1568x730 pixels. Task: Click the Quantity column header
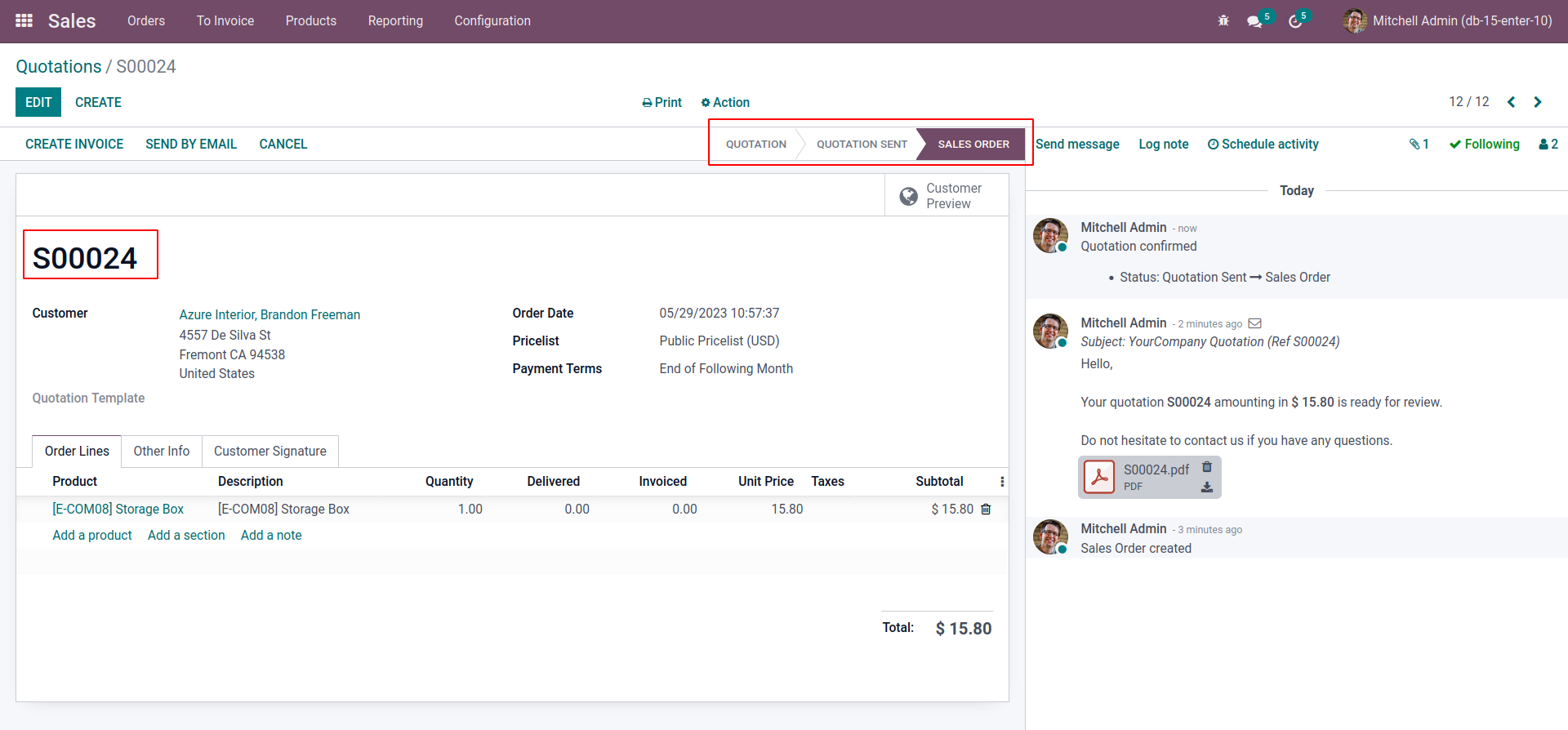click(x=449, y=482)
